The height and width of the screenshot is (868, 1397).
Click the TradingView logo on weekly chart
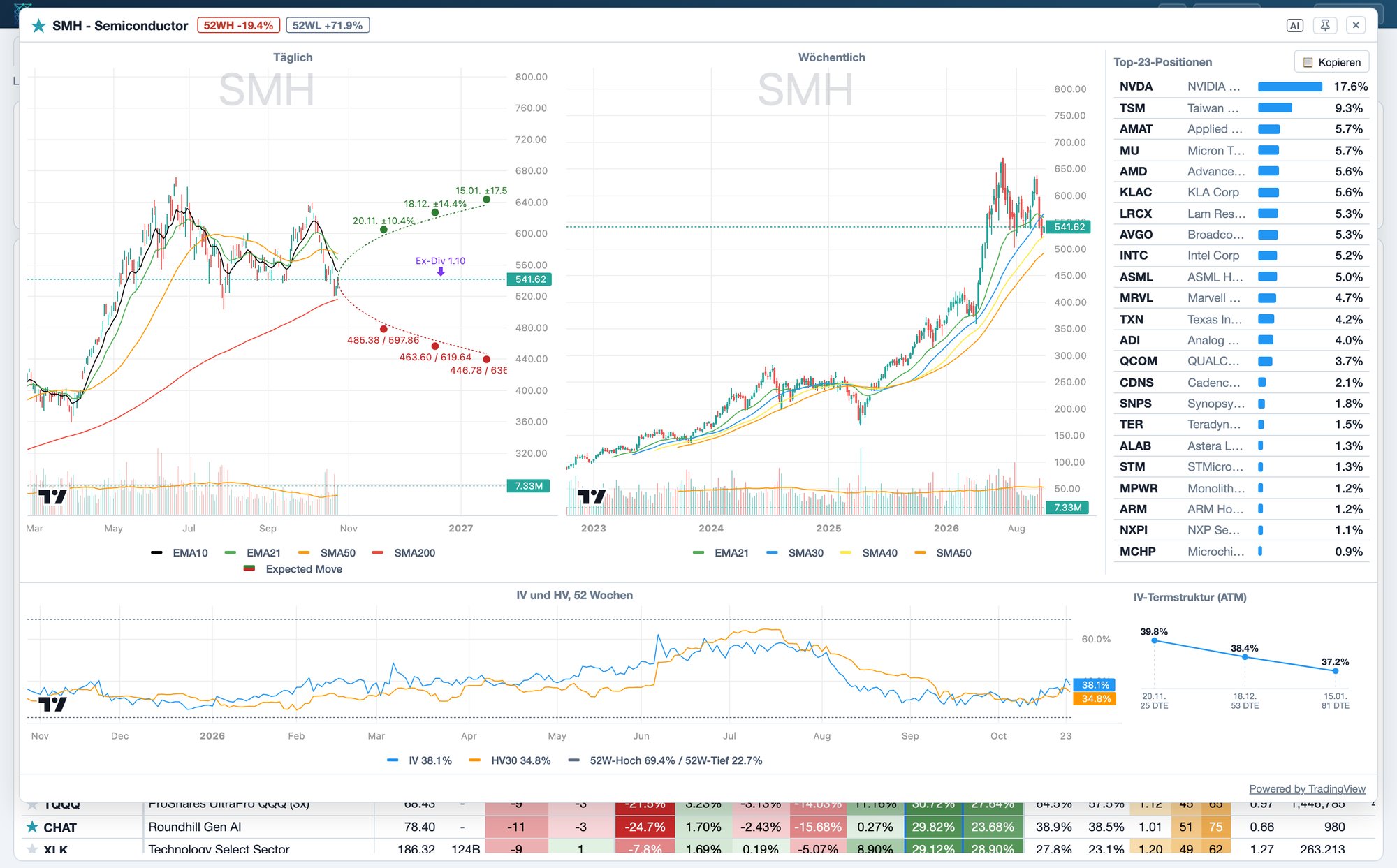tap(592, 496)
